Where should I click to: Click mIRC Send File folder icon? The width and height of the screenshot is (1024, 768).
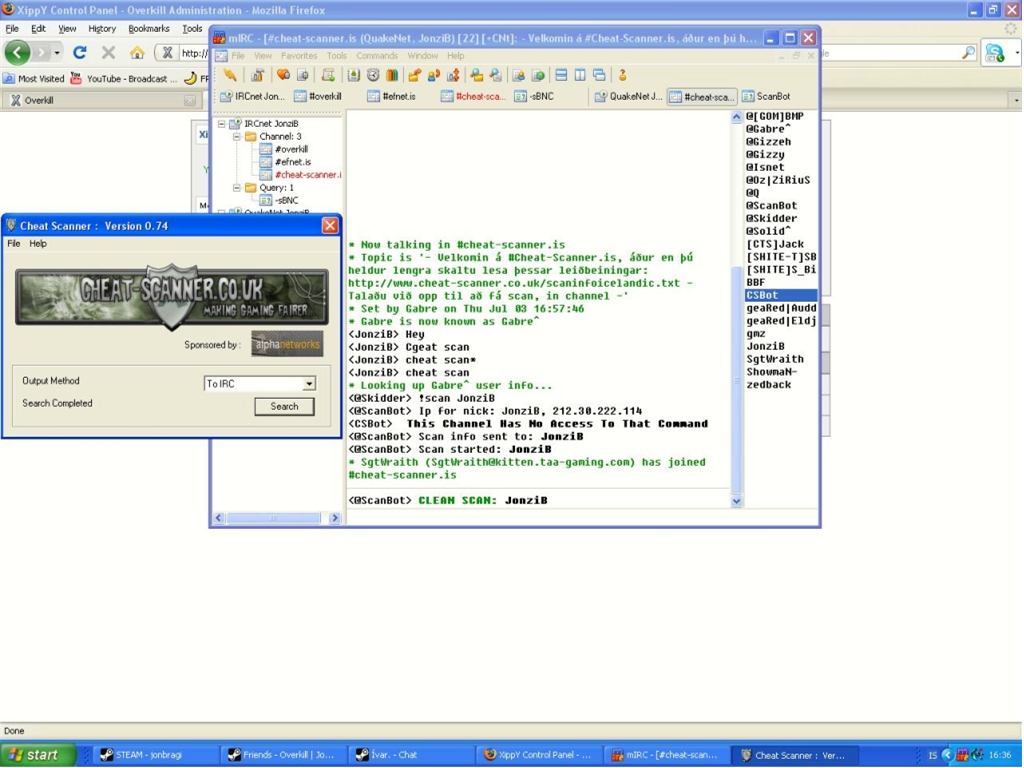point(414,75)
